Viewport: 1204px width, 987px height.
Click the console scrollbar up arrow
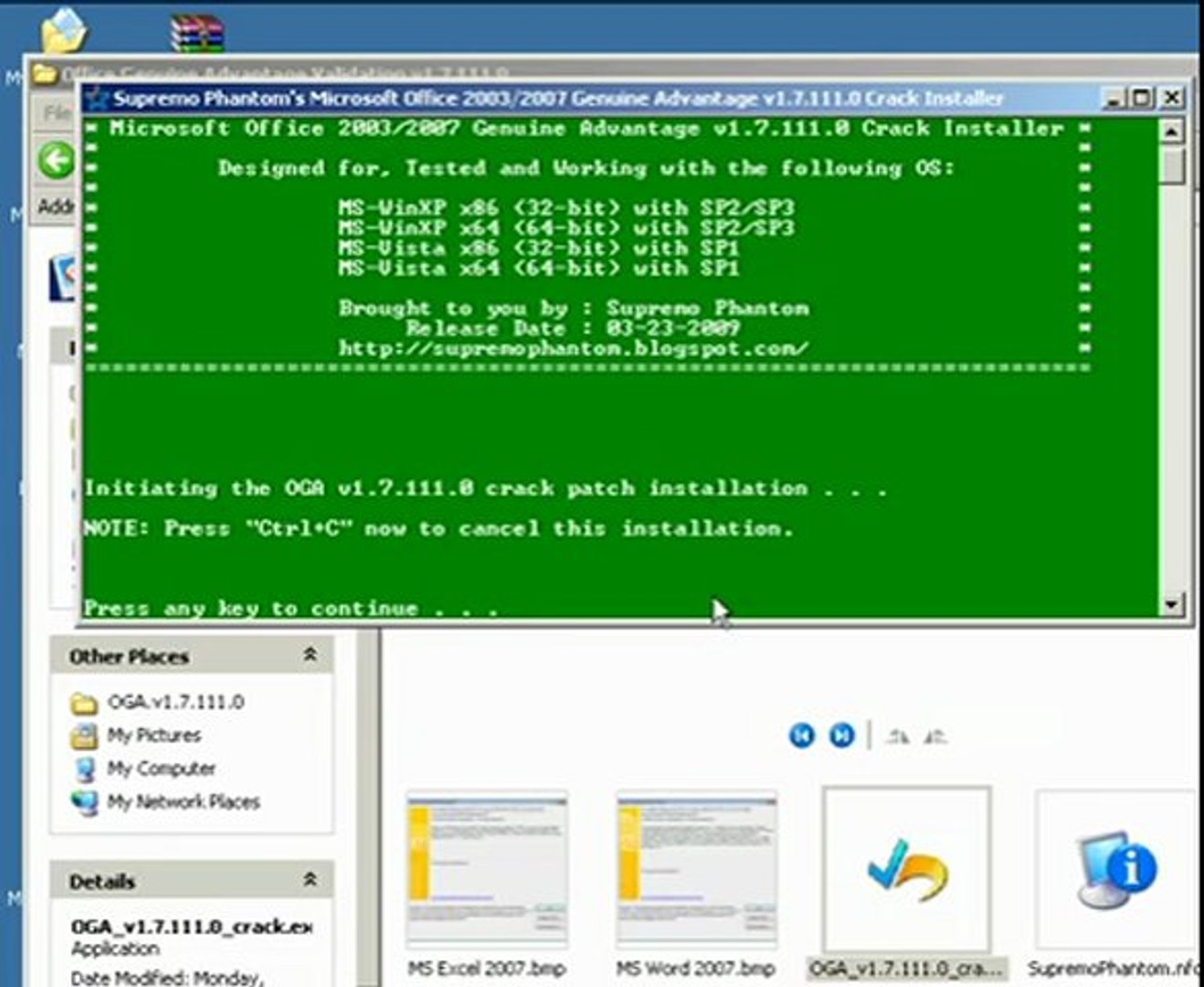click(x=1172, y=131)
